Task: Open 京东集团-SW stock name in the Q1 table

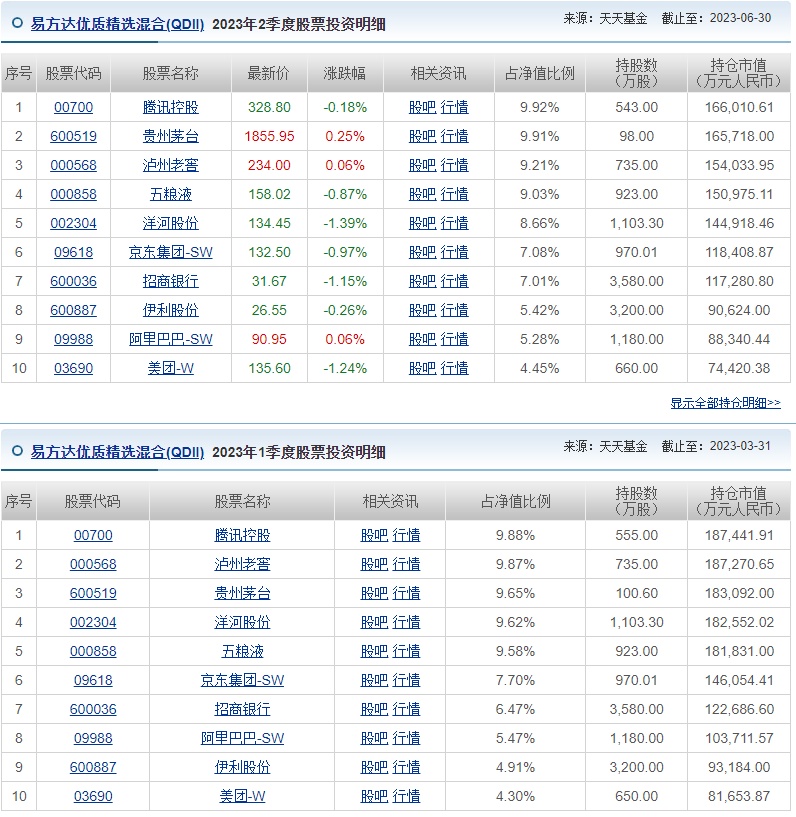Action: pos(243,680)
